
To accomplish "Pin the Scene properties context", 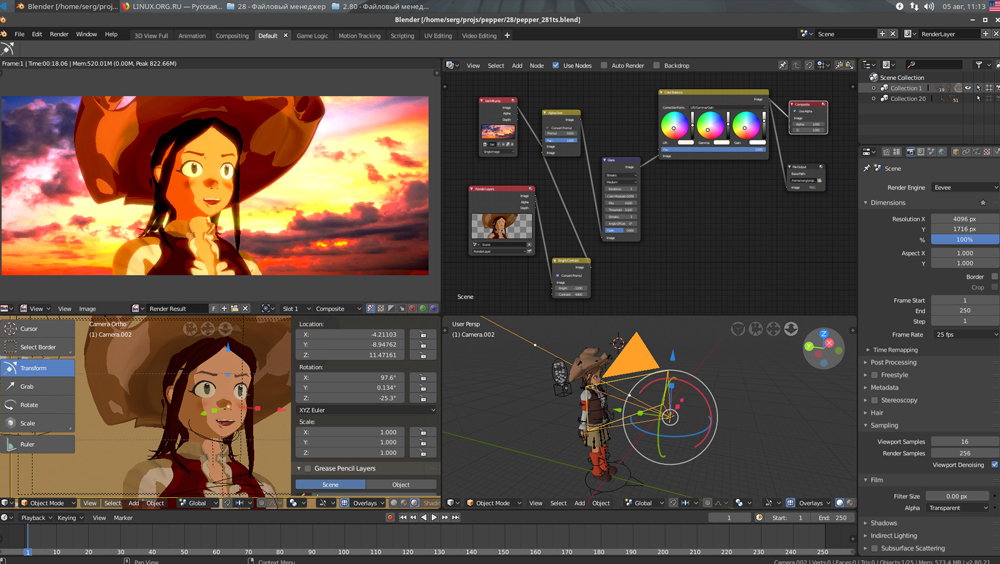I will (x=866, y=168).
